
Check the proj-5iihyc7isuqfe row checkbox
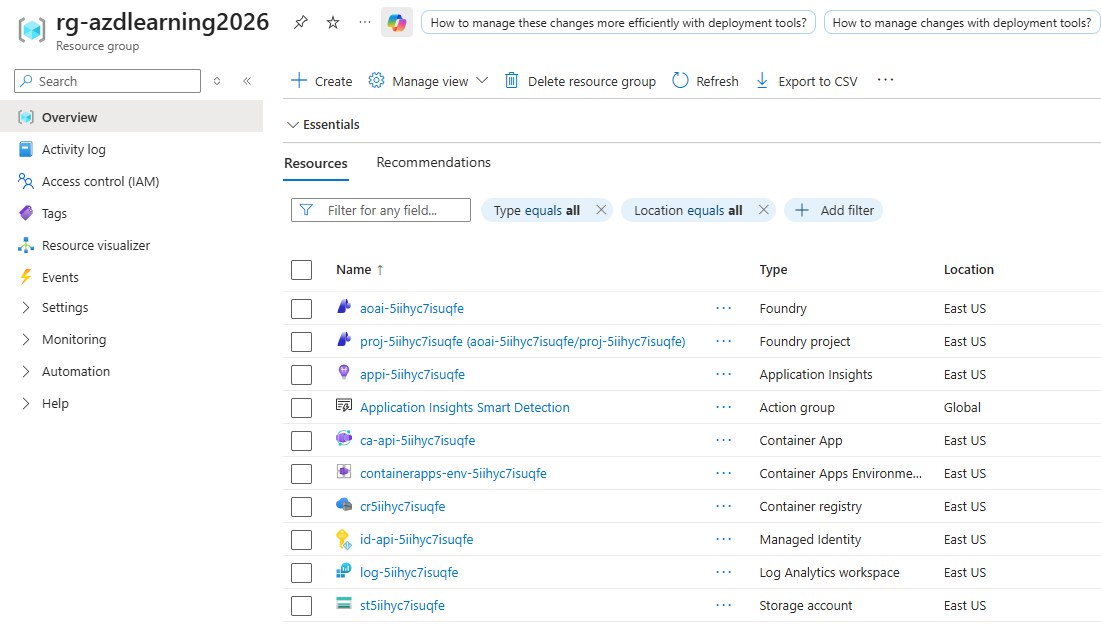point(301,342)
